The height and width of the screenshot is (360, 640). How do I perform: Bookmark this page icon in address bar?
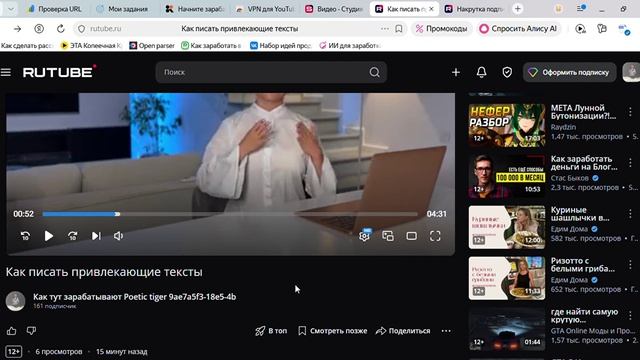click(x=398, y=29)
